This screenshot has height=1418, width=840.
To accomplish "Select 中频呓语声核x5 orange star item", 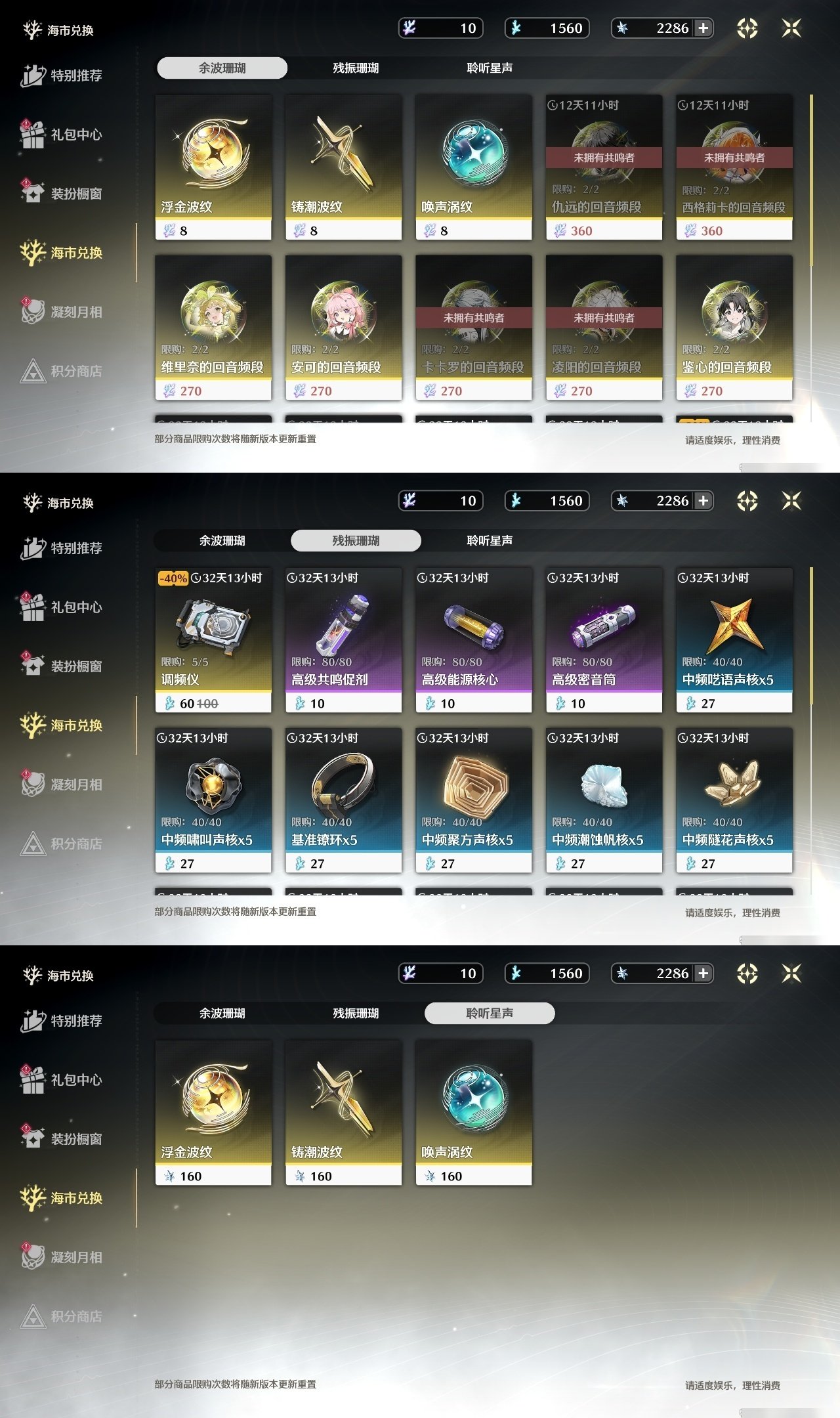I will (734, 640).
